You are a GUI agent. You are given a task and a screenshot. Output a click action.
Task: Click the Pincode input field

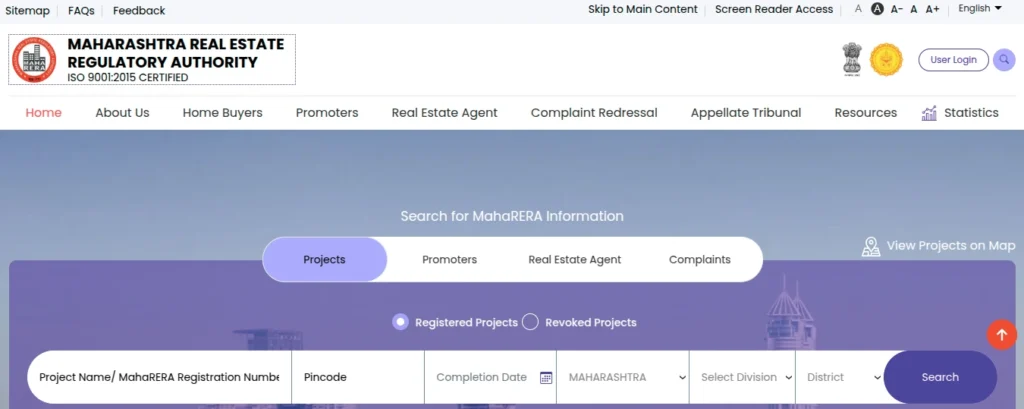coord(358,377)
